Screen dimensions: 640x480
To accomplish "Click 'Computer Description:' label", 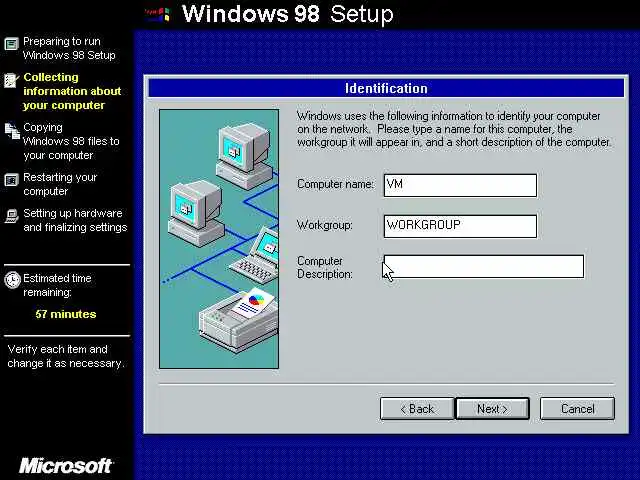I will [325, 267].
